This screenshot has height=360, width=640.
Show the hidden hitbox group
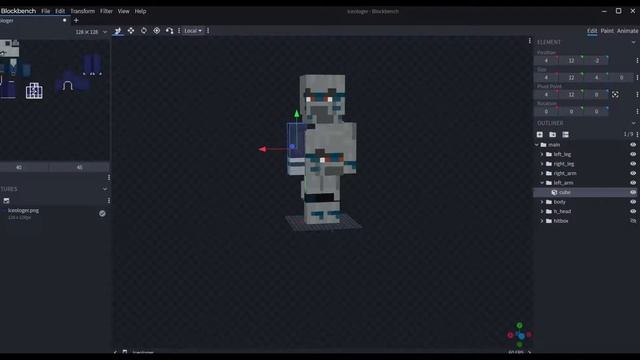tap(633, 221)
